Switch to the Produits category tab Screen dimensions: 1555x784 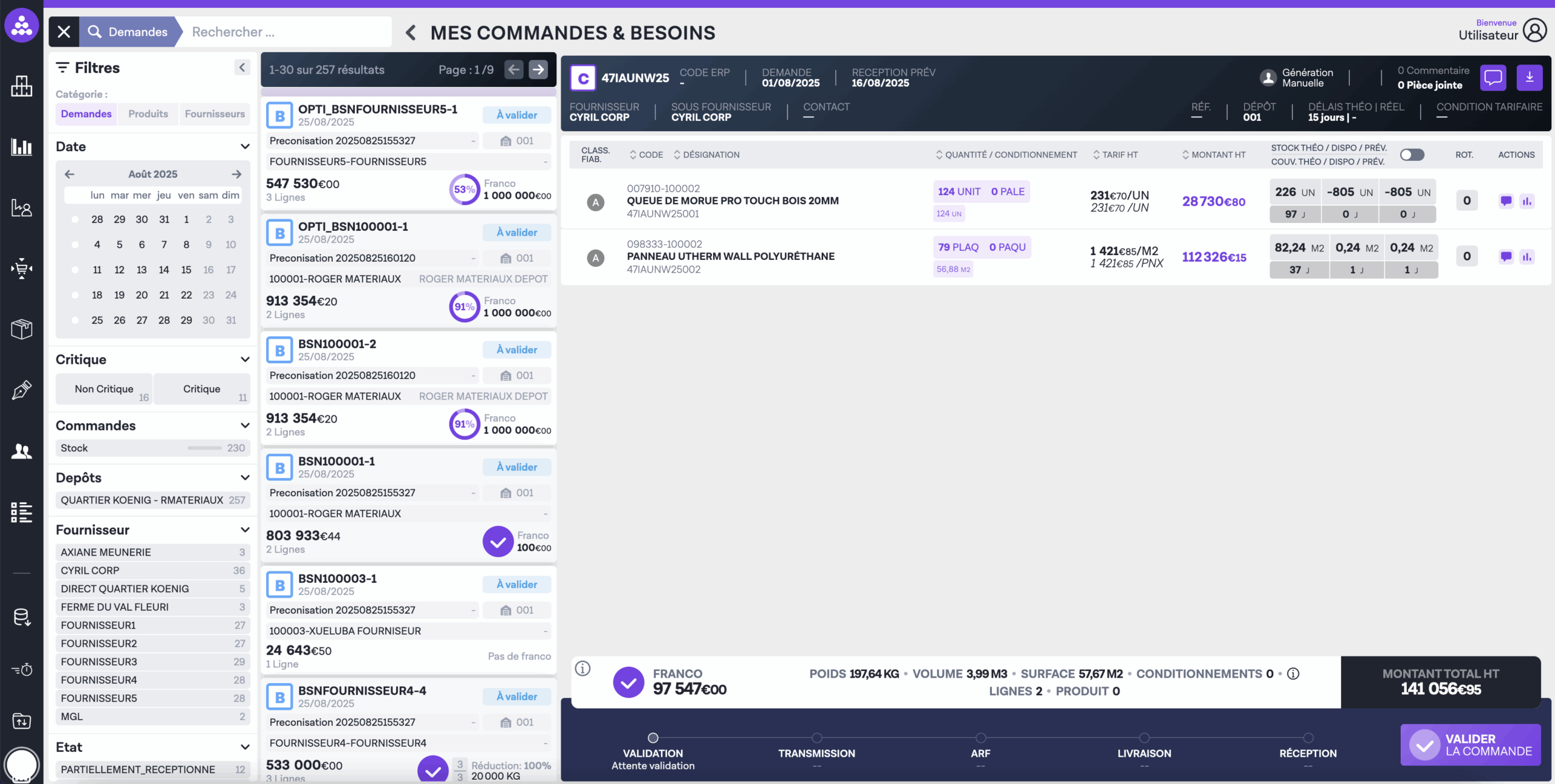pyautogui.click(x=148, y=114)
